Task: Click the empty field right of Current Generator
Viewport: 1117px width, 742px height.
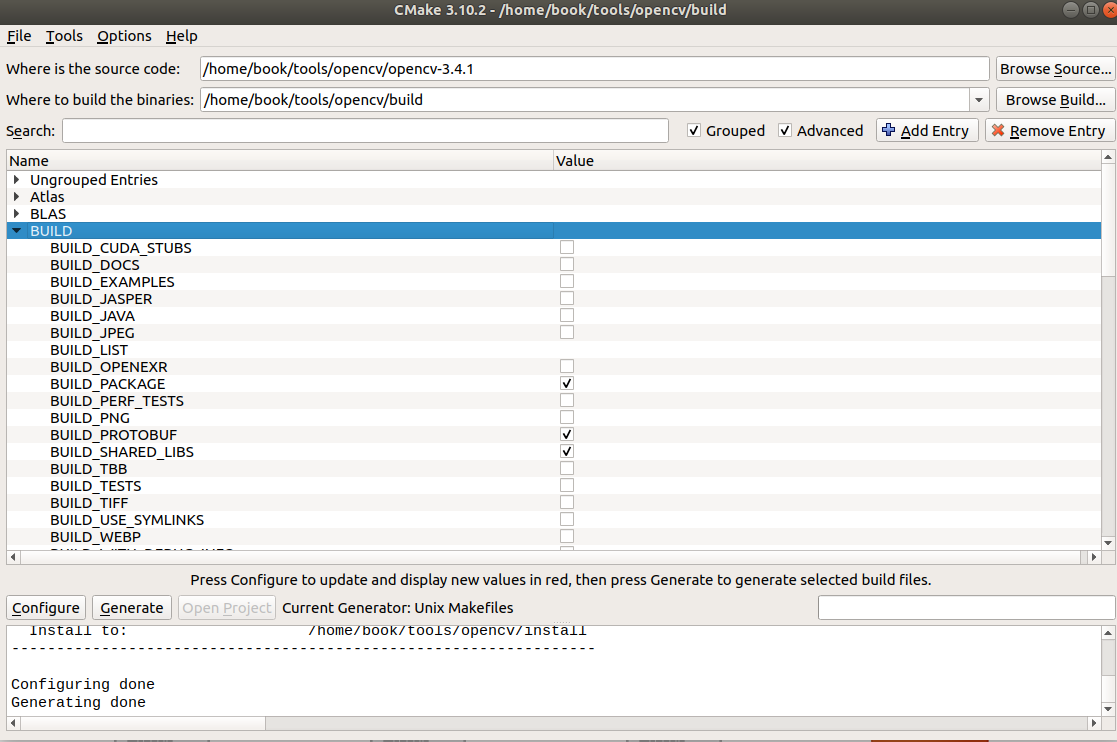Action: [x=967, y=607]
